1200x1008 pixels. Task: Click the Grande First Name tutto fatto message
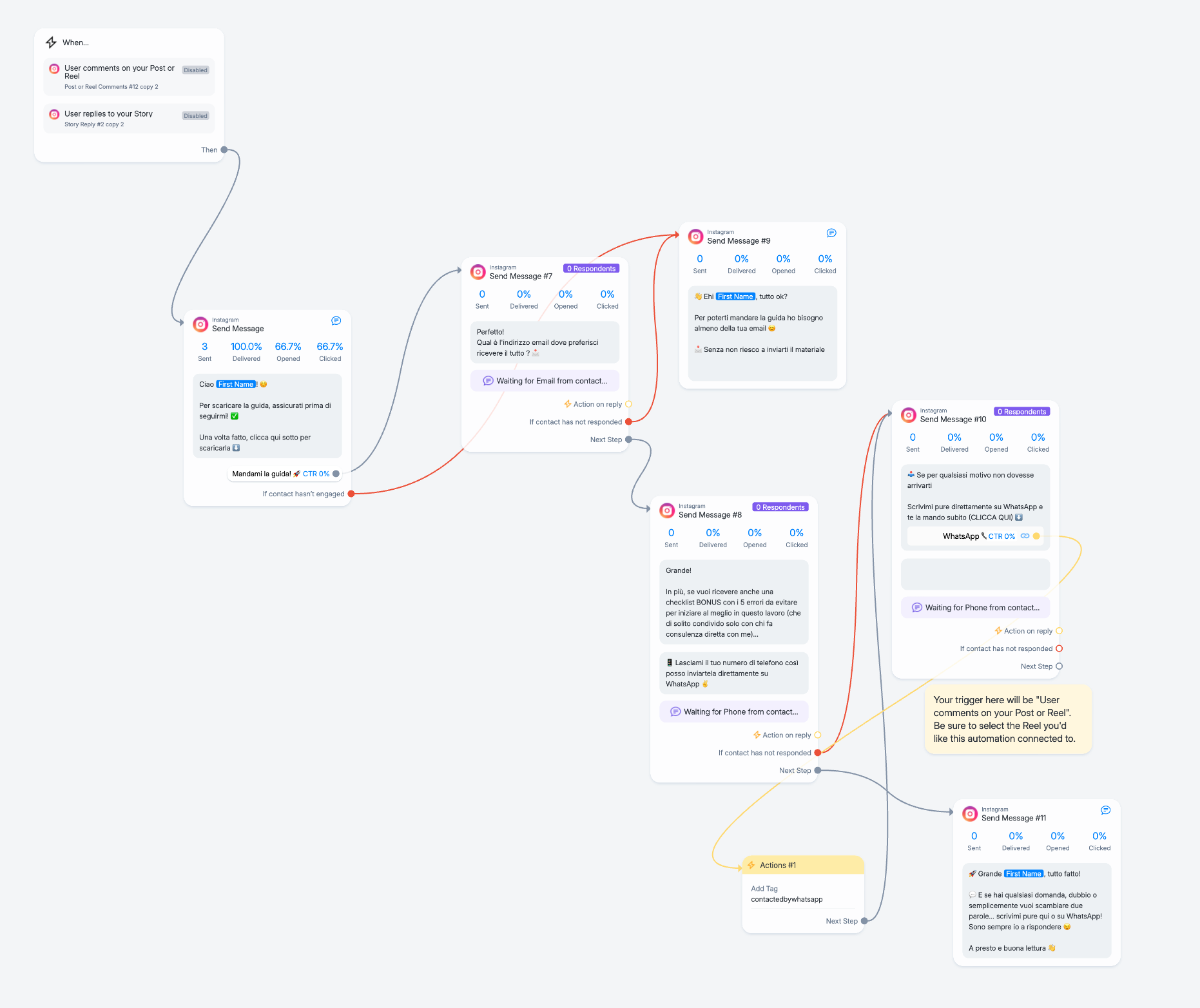1037,911
